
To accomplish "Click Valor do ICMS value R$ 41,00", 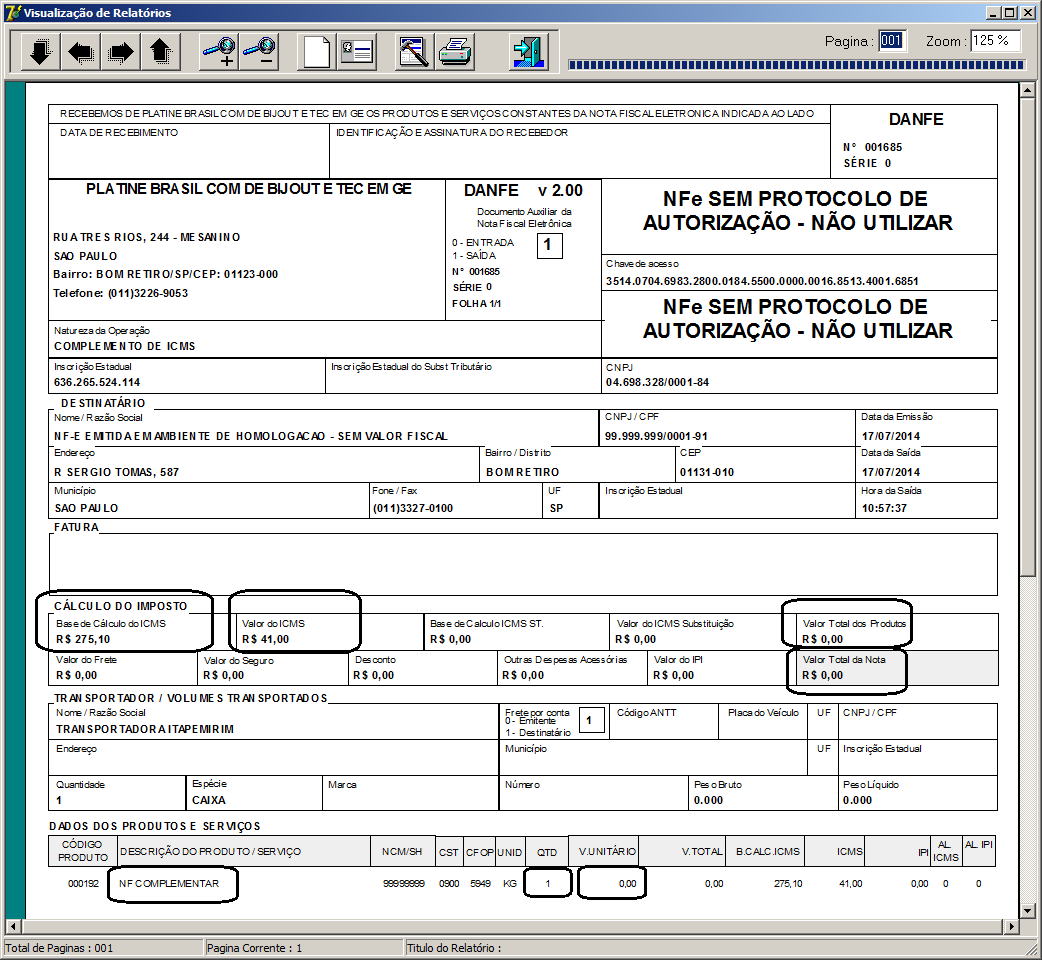I will 265,639.
